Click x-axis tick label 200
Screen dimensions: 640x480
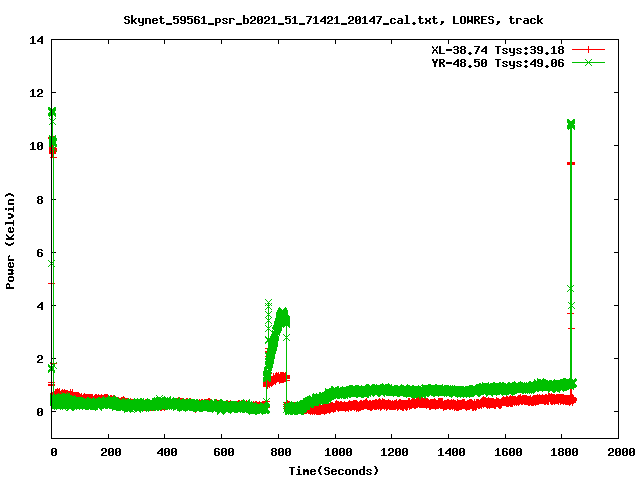tap(111, 452)
